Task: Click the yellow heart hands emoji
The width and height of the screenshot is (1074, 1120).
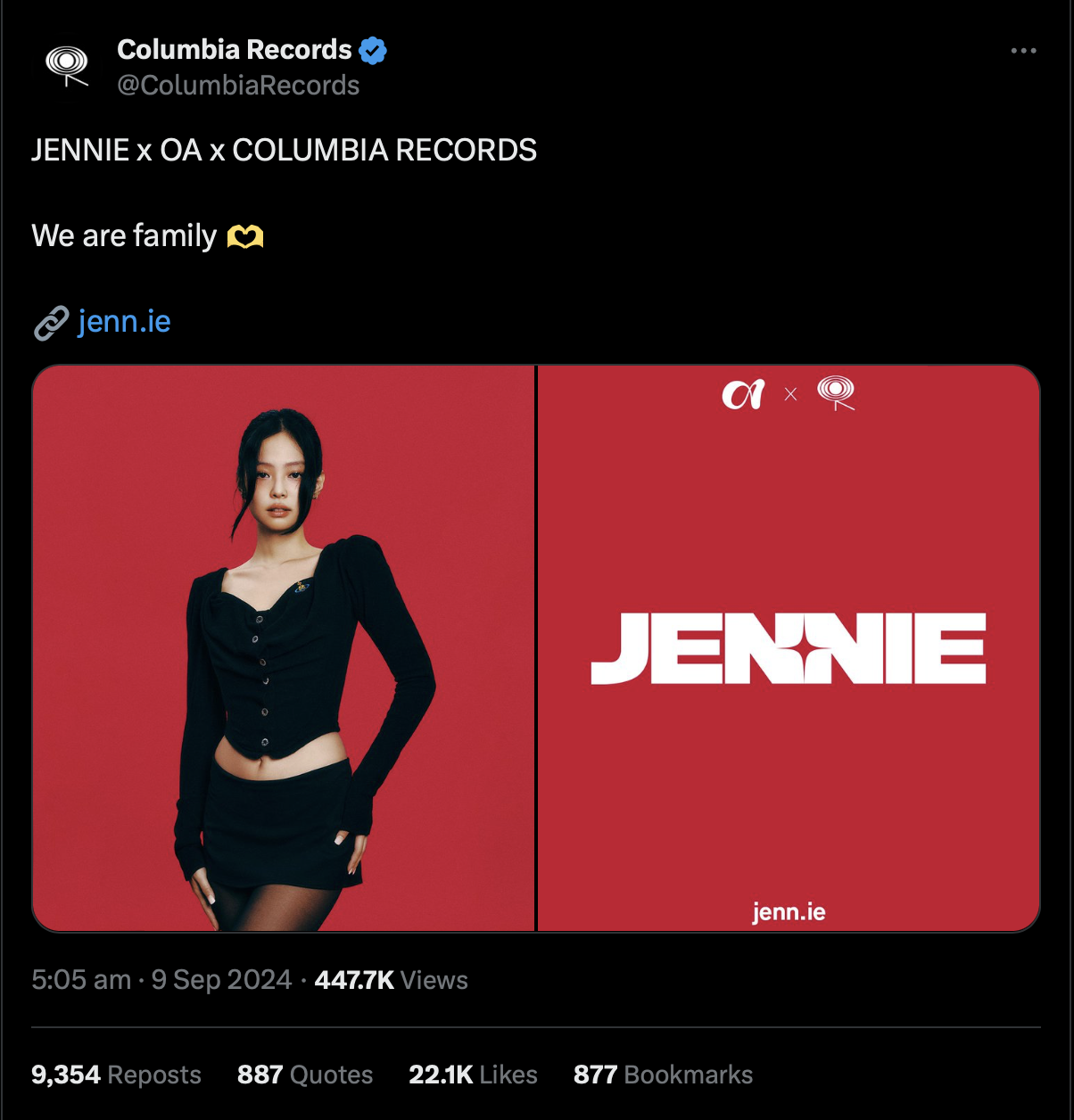Action: point(245,236)
